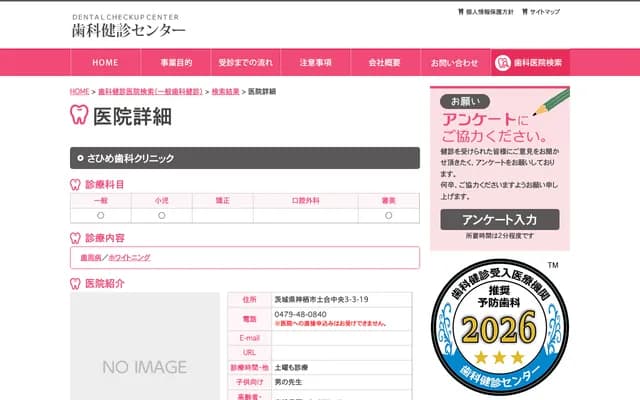Navigate to 会社概要 page
This screenshot has width=640, height=400.
pyautogui.click(x=385, y=63)
